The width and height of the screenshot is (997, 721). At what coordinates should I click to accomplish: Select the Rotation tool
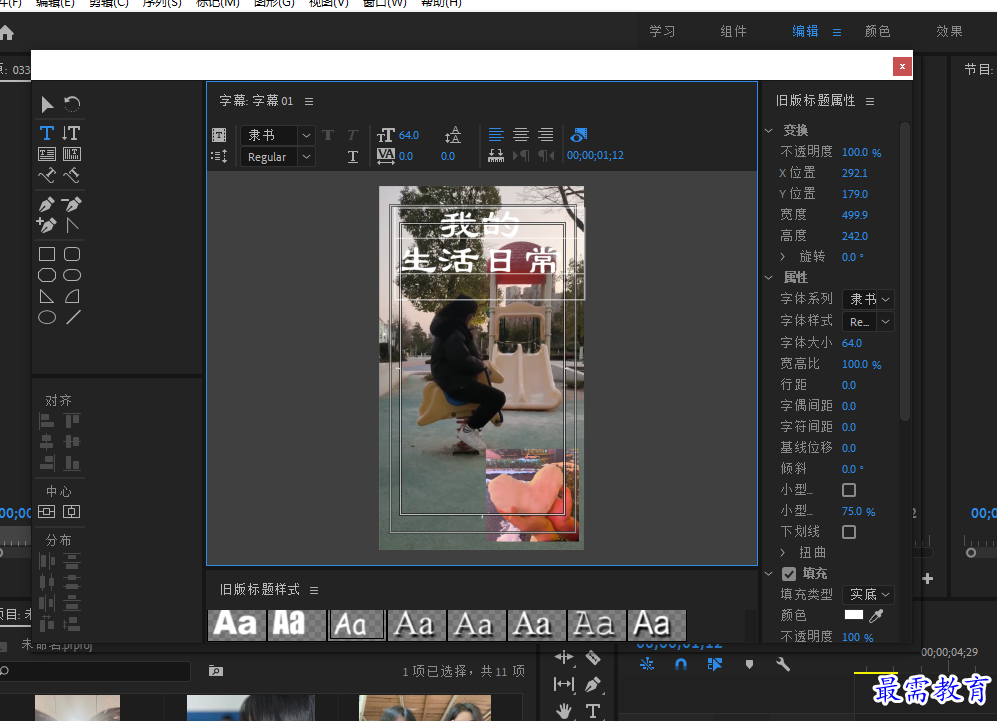click(72, 104)
